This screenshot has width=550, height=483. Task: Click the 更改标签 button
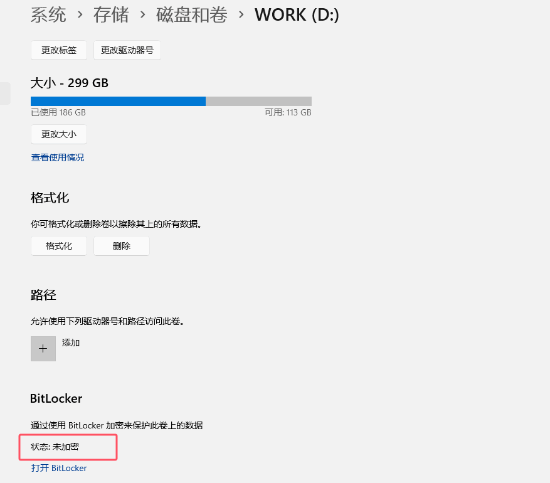tap(59, 50)
